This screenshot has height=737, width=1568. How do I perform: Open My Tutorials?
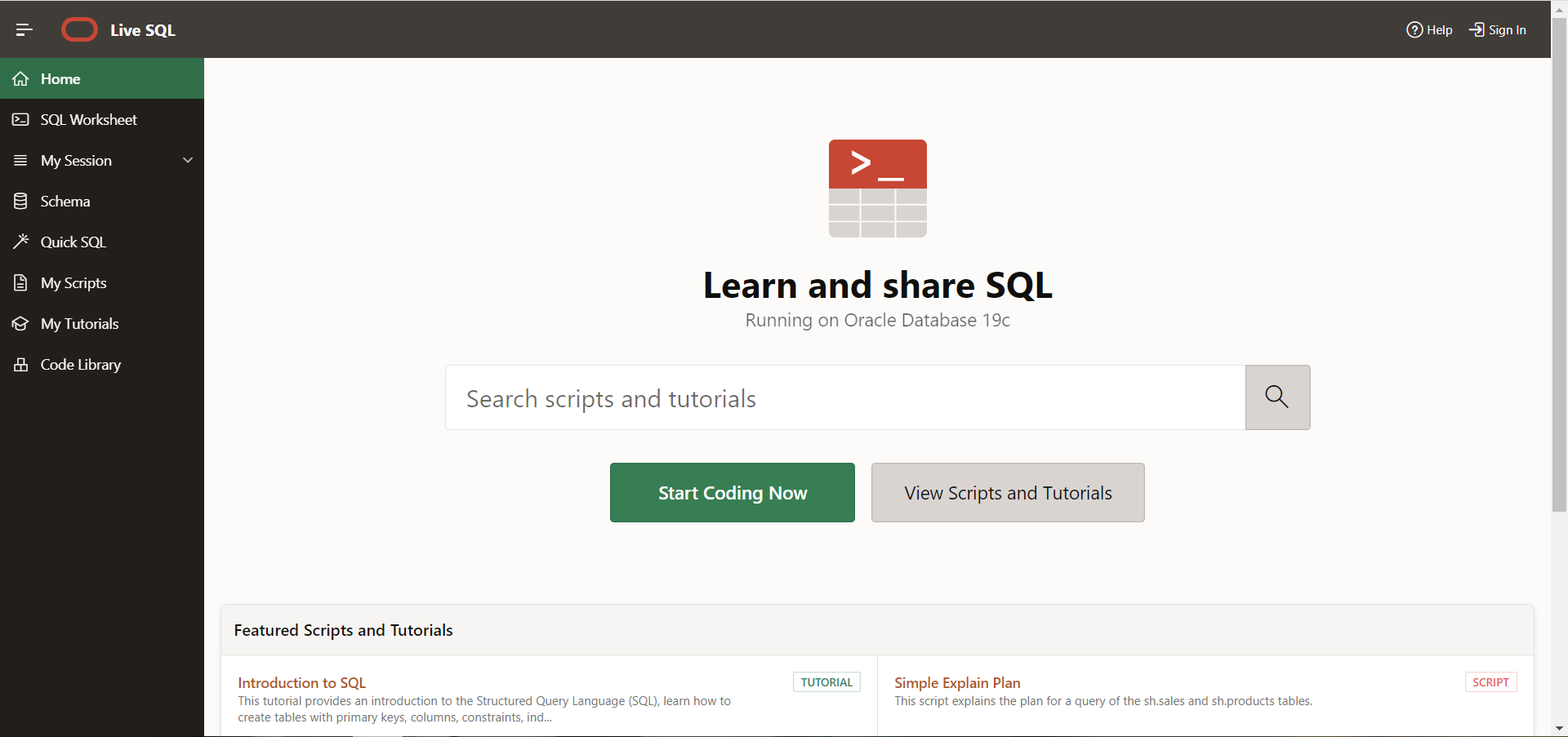80,323
